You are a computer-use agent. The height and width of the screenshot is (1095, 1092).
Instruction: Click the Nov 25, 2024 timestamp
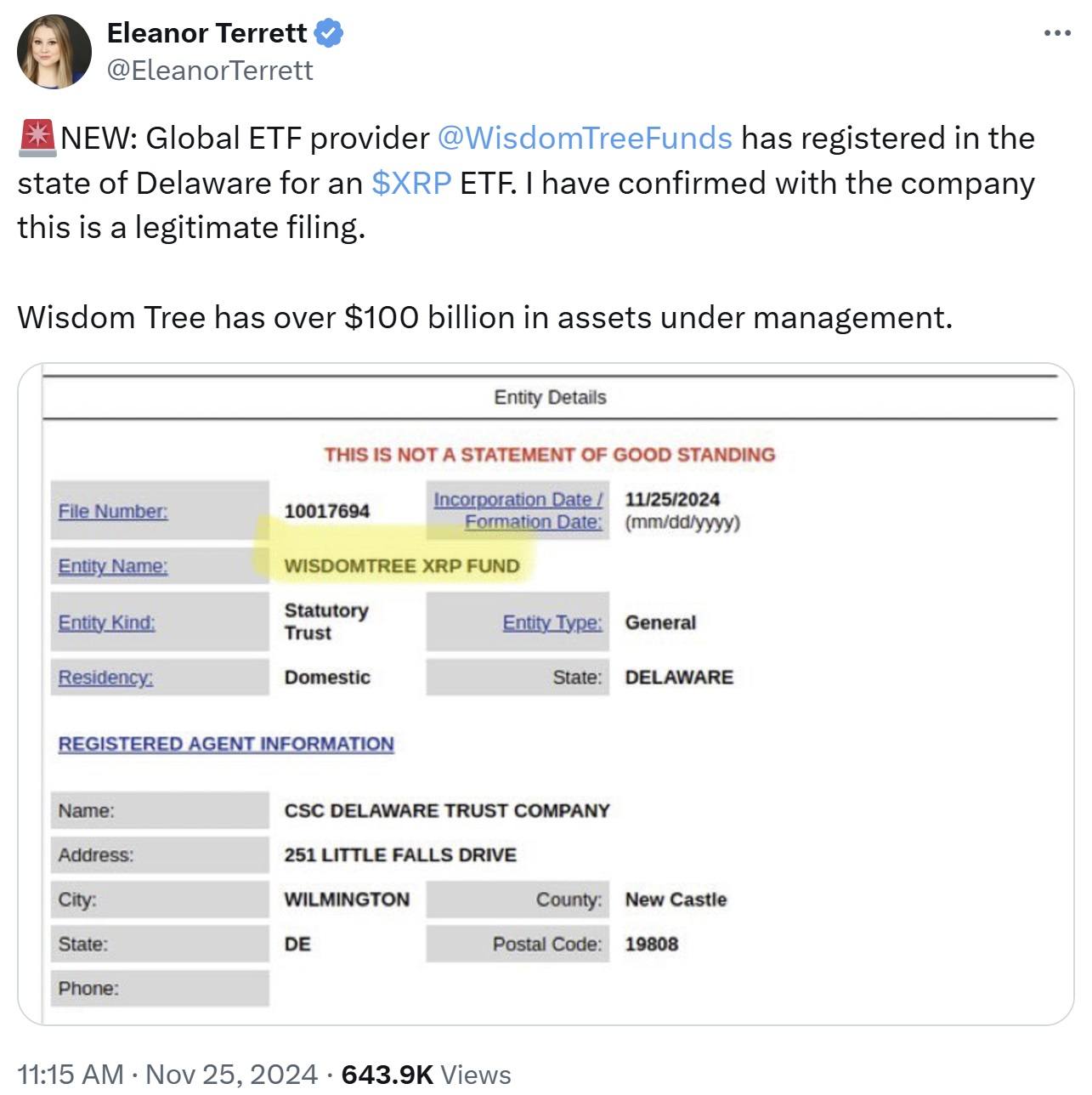pos(231,1074)
